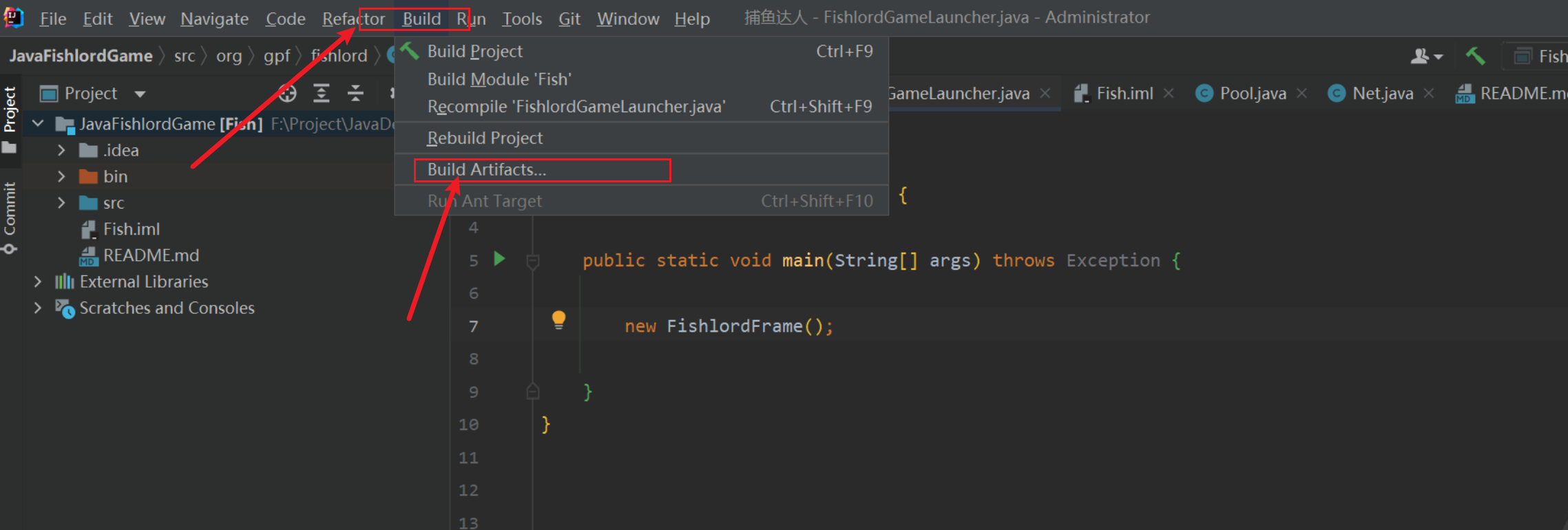Select Fish.iml in project tree

[131, 229]
